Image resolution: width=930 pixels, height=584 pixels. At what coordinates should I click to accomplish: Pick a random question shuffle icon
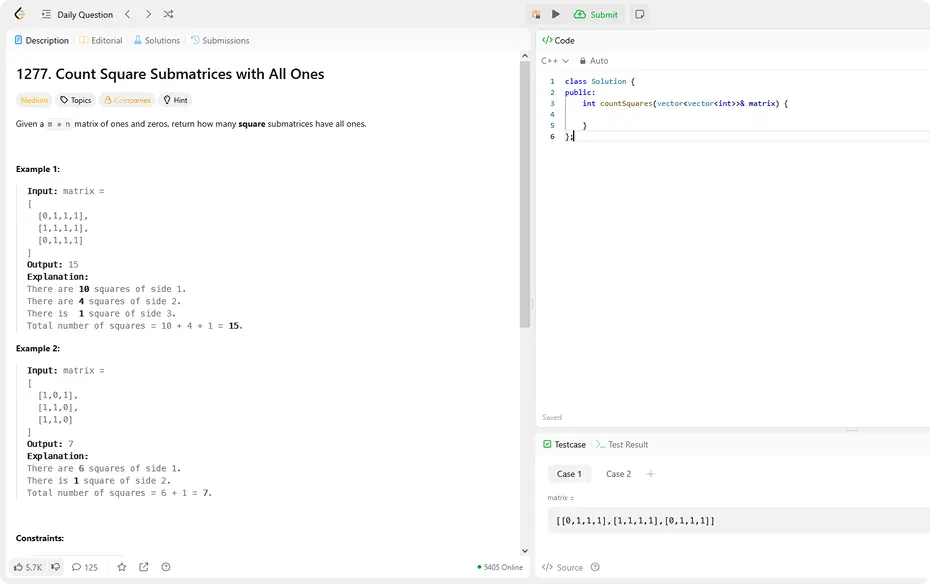tap(168, 14)
